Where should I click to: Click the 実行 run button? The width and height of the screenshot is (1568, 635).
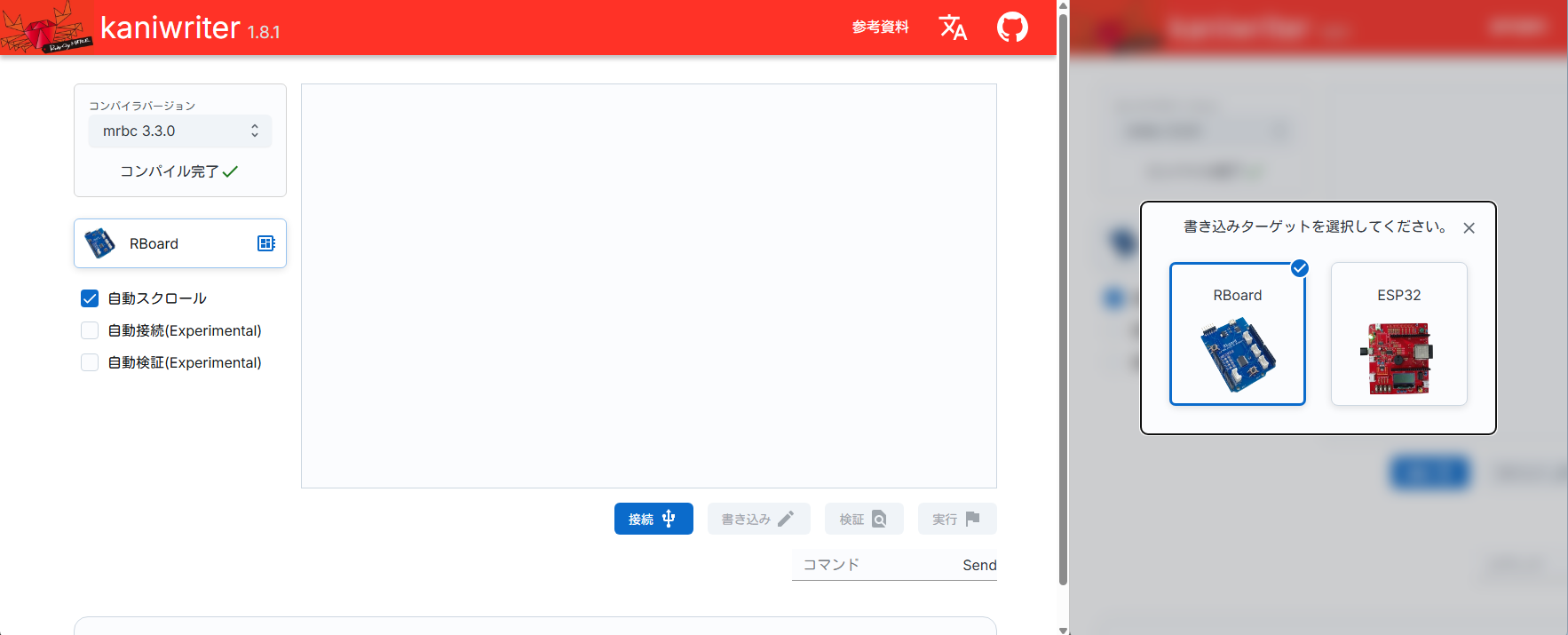(957, 519)
